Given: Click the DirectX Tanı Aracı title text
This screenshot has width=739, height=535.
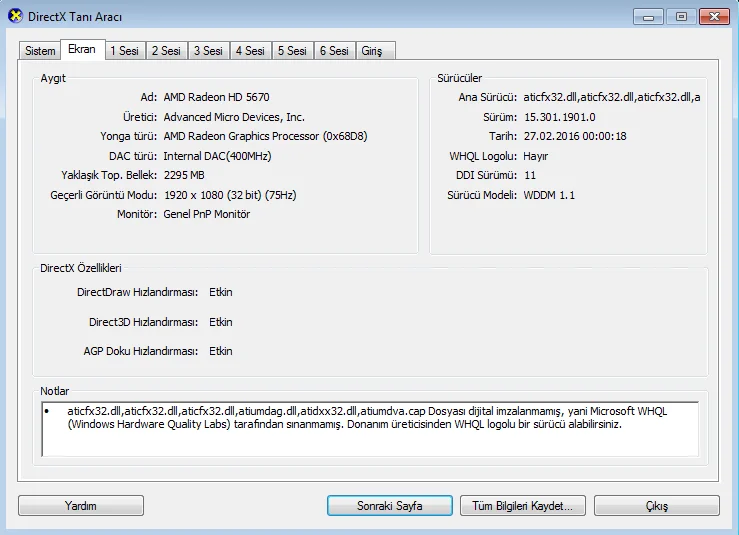Looking at the screenshot, I should [75, 17].
